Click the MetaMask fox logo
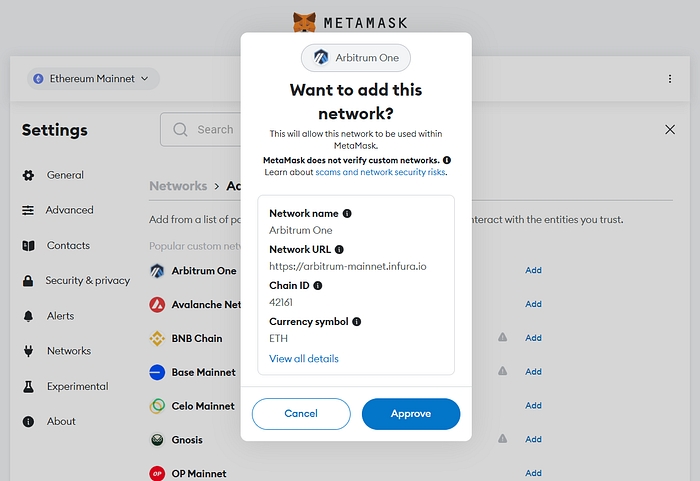 point(305,22)
